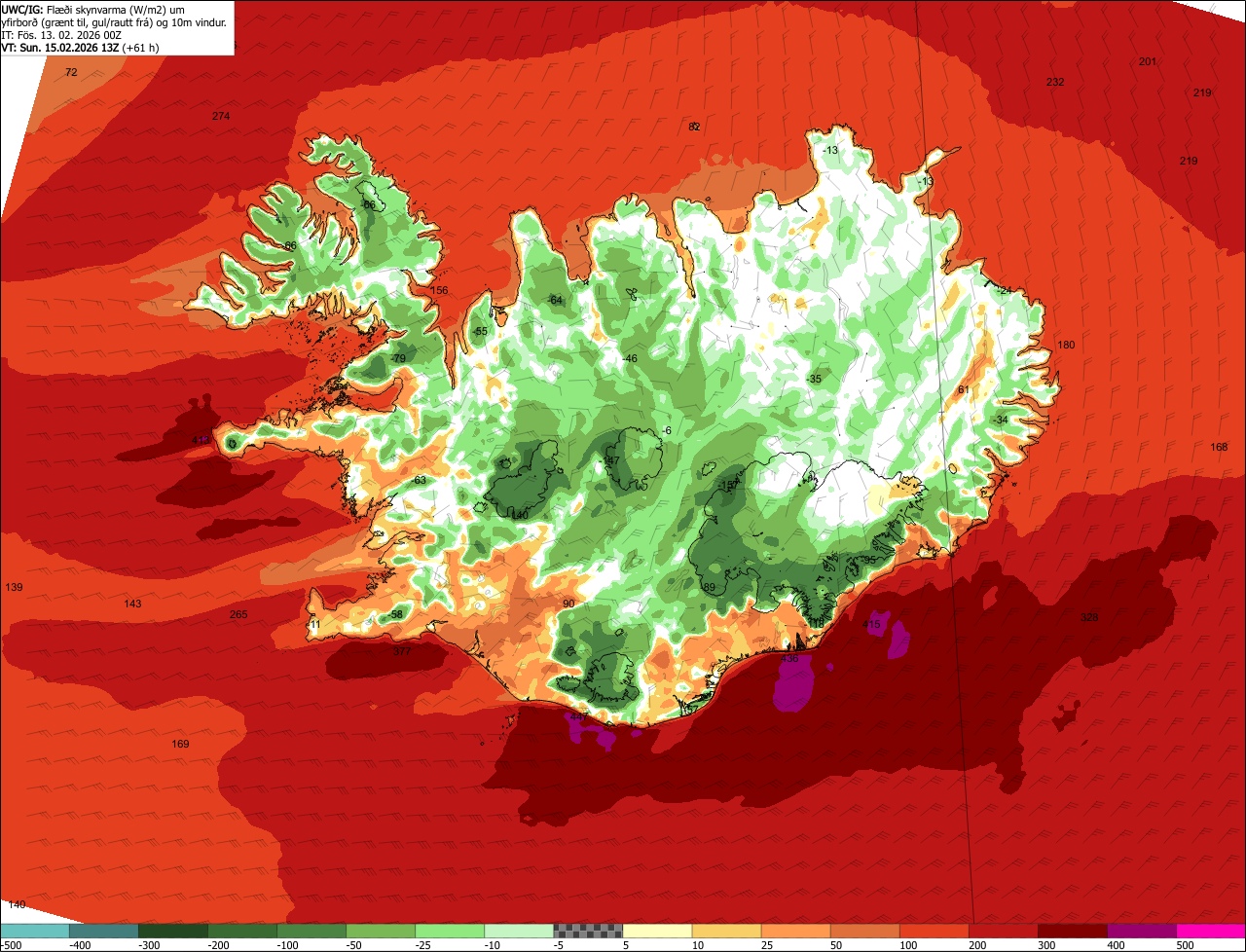Click the map value -24
The image size is (1246, 952).
[1005, 290]
